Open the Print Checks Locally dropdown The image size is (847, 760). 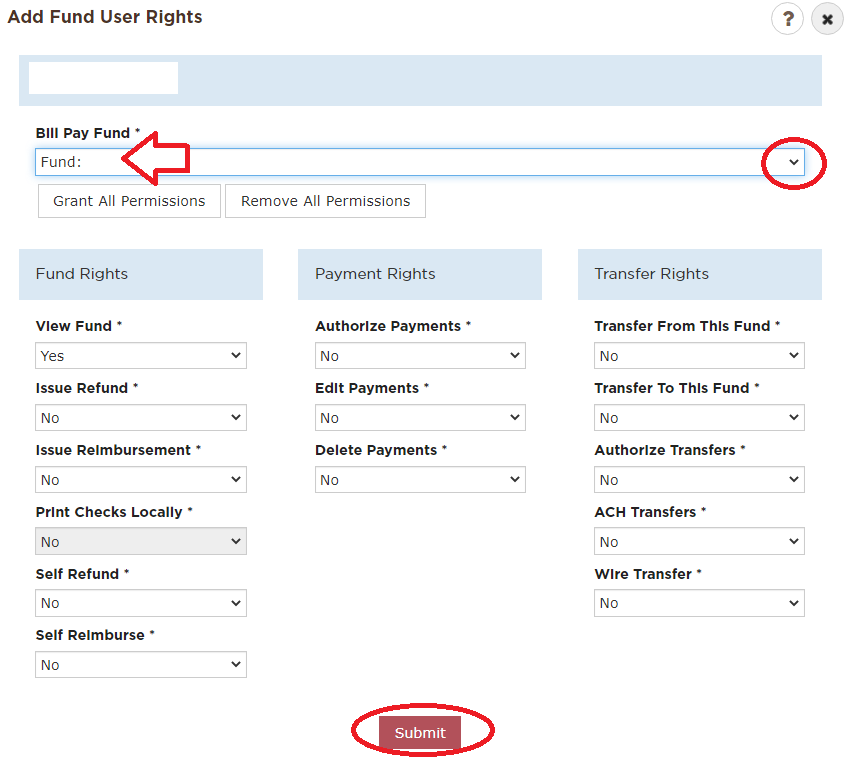[x=141, y=541]
